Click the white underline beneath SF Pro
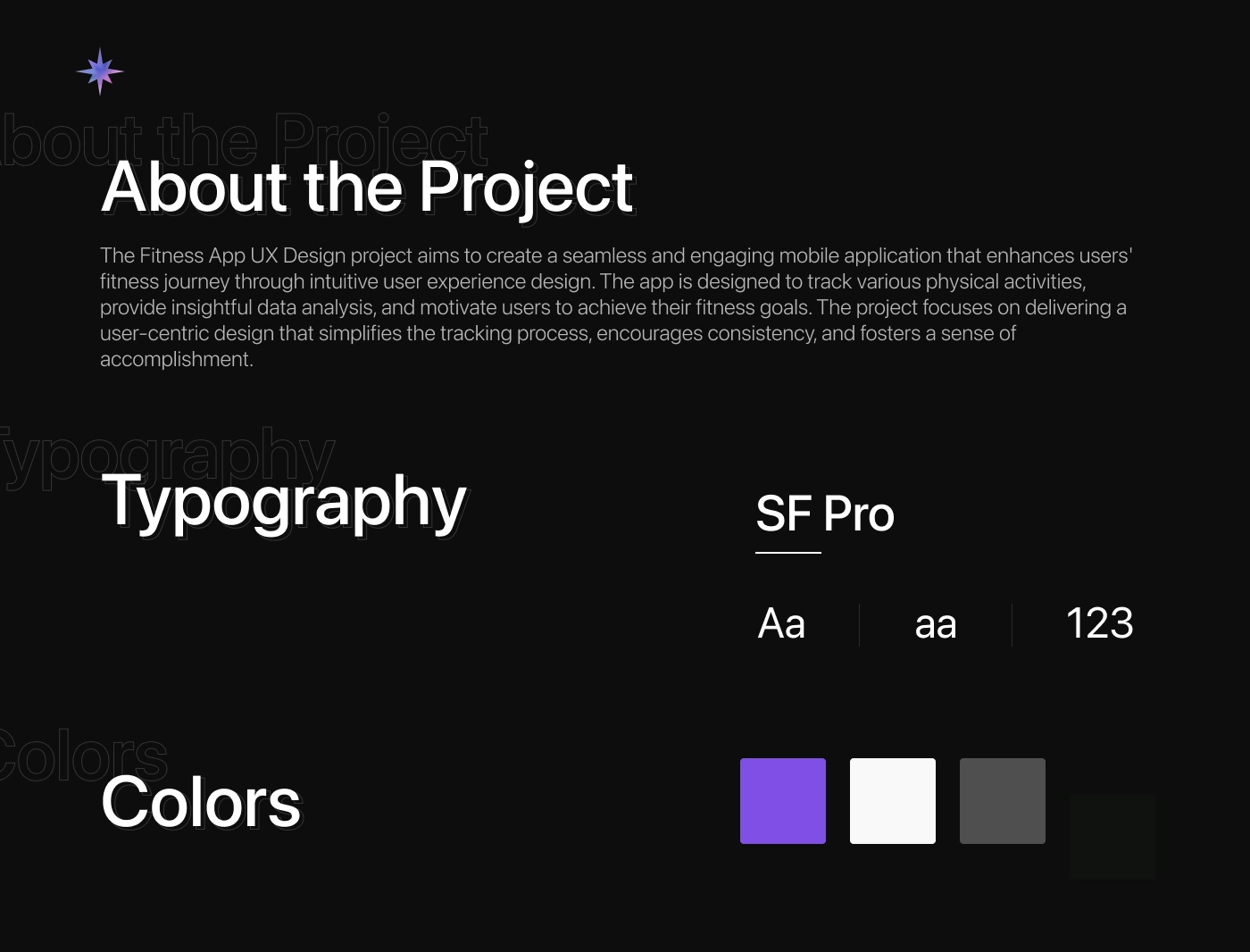1250x952 pixels. 788,553
